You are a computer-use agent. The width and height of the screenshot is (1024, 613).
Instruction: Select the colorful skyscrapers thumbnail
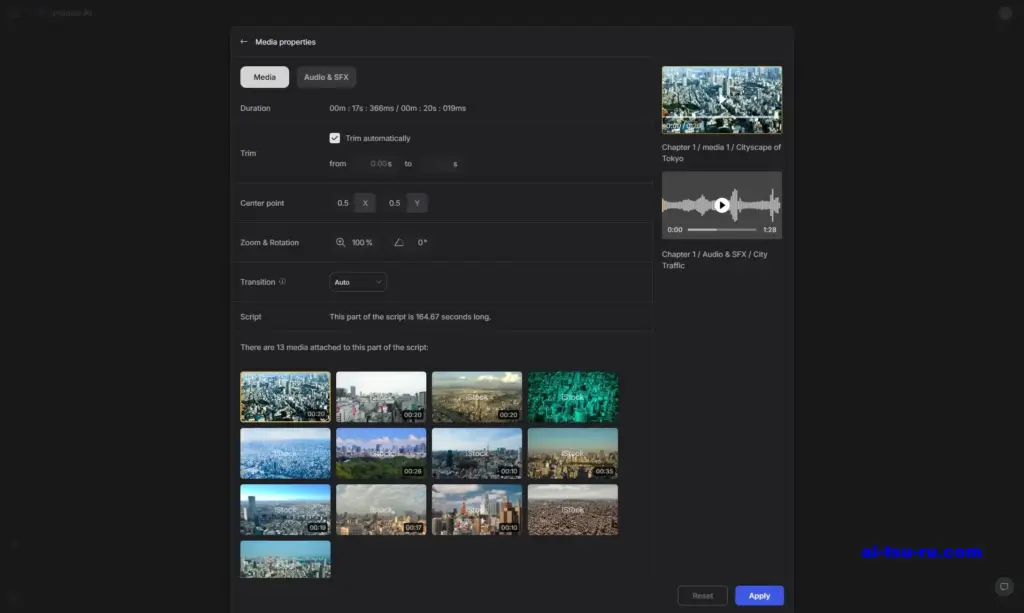[x=477, y=509]
